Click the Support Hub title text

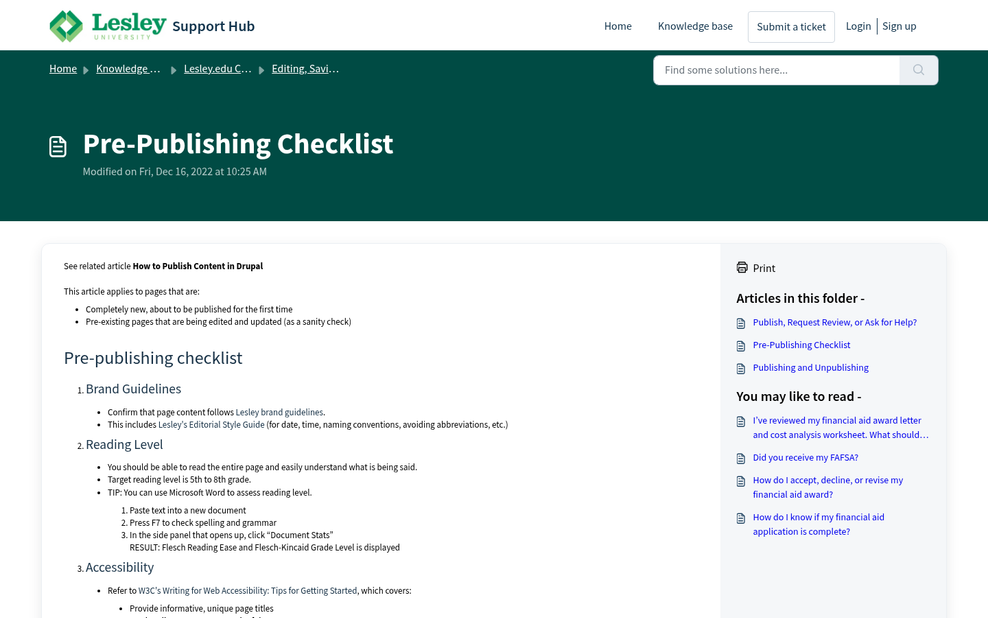(214, 26)
